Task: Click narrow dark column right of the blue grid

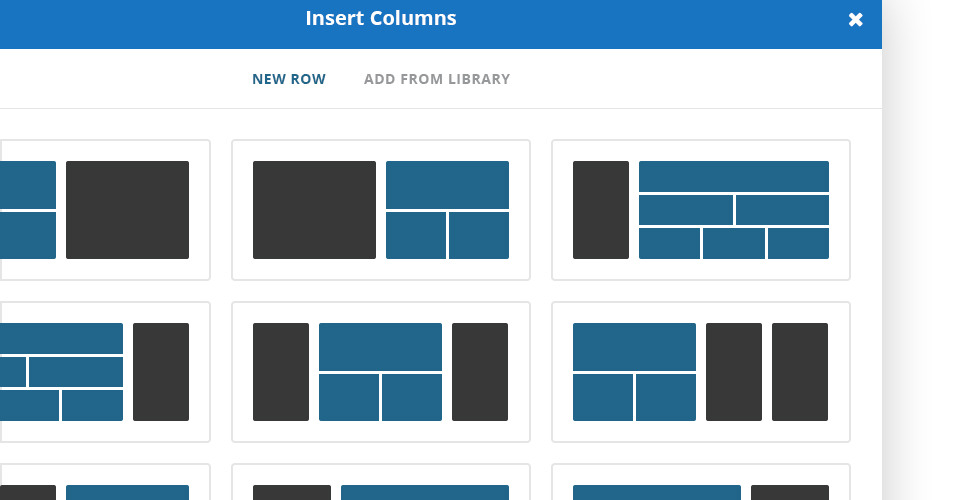Action: click(161, 372)
